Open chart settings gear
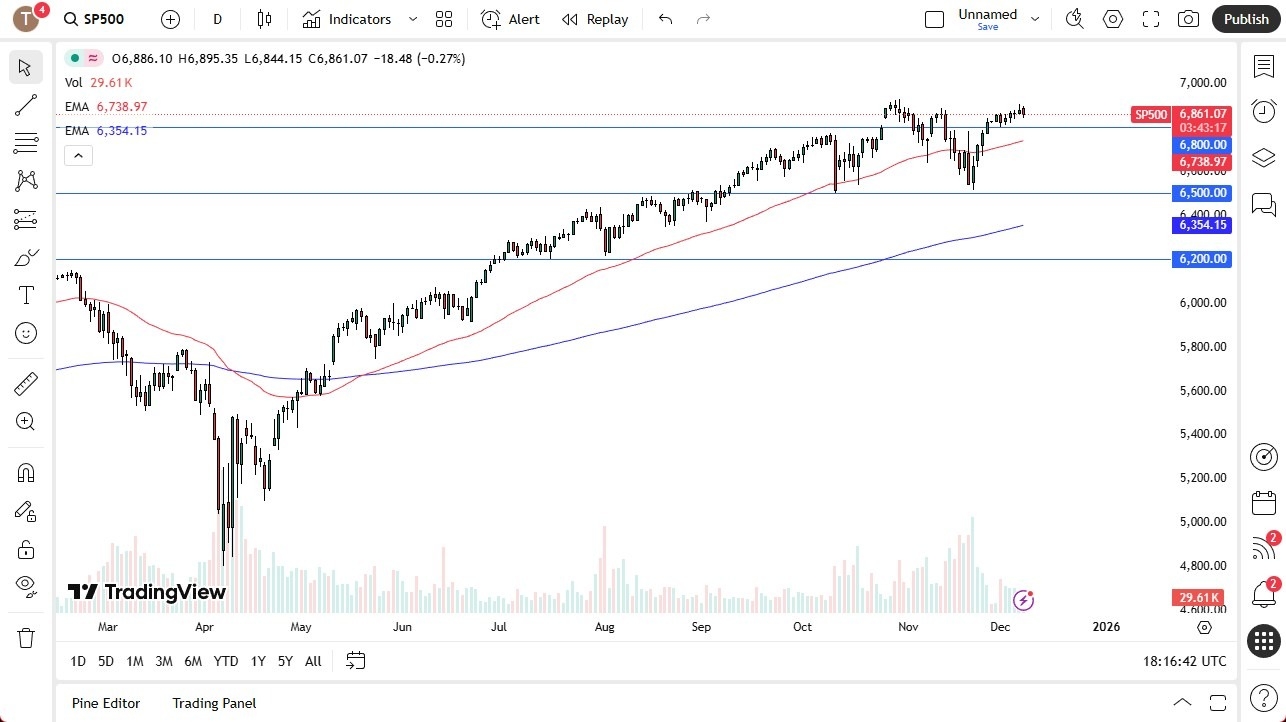The height and width of the screenshot is (722, 1286). (1113, 18)
